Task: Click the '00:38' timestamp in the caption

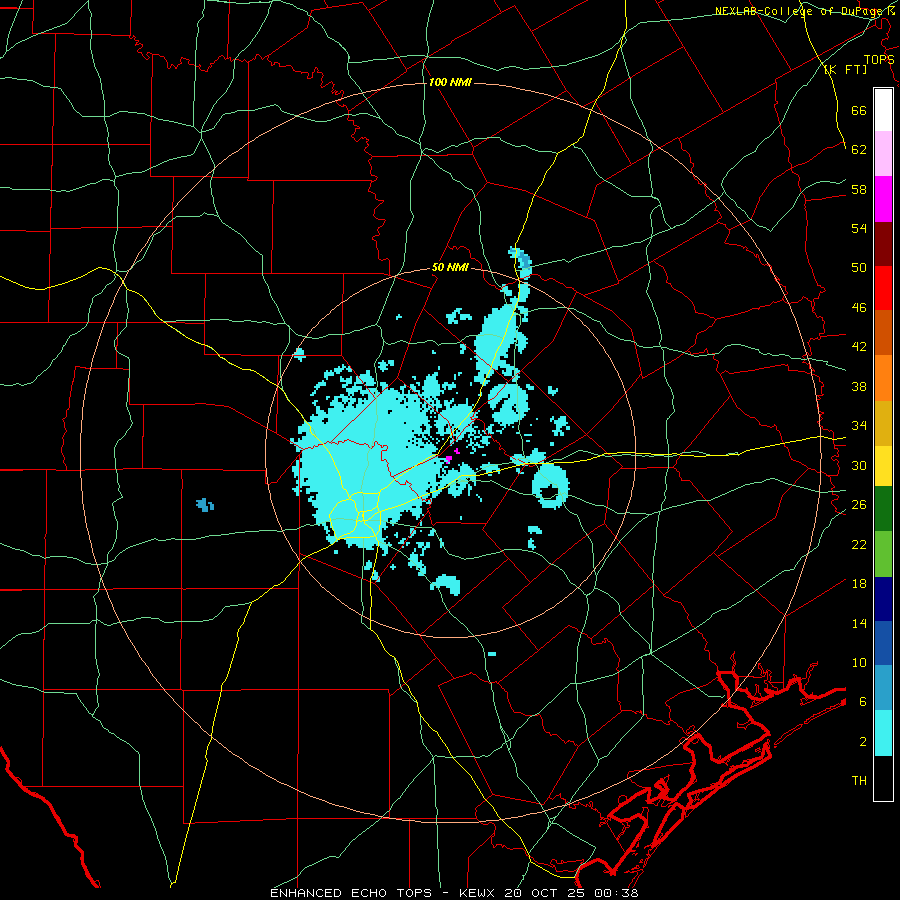Action: [617, 893]
